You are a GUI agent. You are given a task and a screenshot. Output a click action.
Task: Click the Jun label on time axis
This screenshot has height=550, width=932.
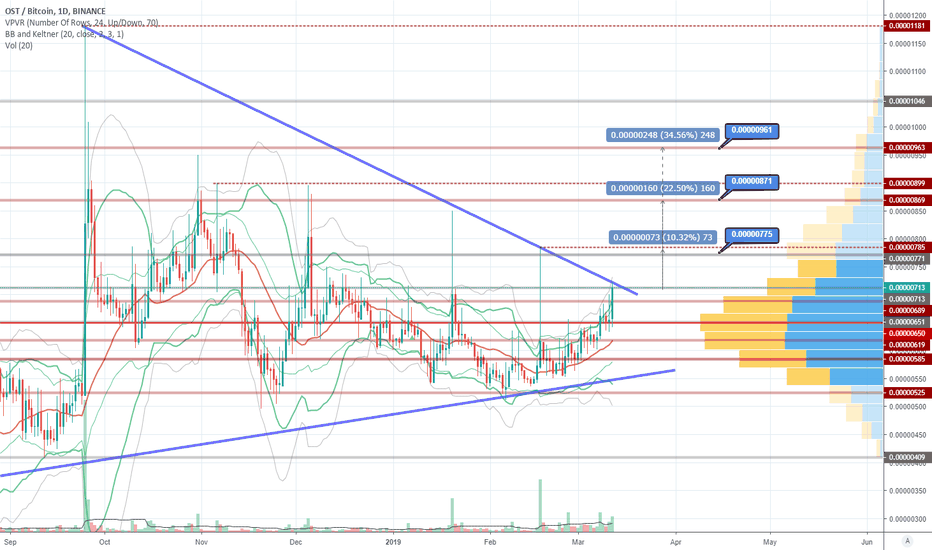pyautogui.click(x=867, y=542)
